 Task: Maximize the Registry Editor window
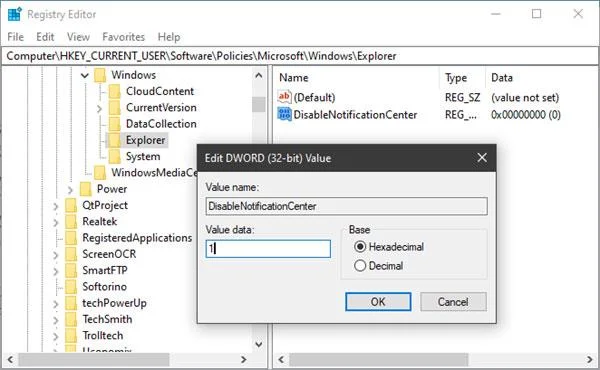point(536,14)
